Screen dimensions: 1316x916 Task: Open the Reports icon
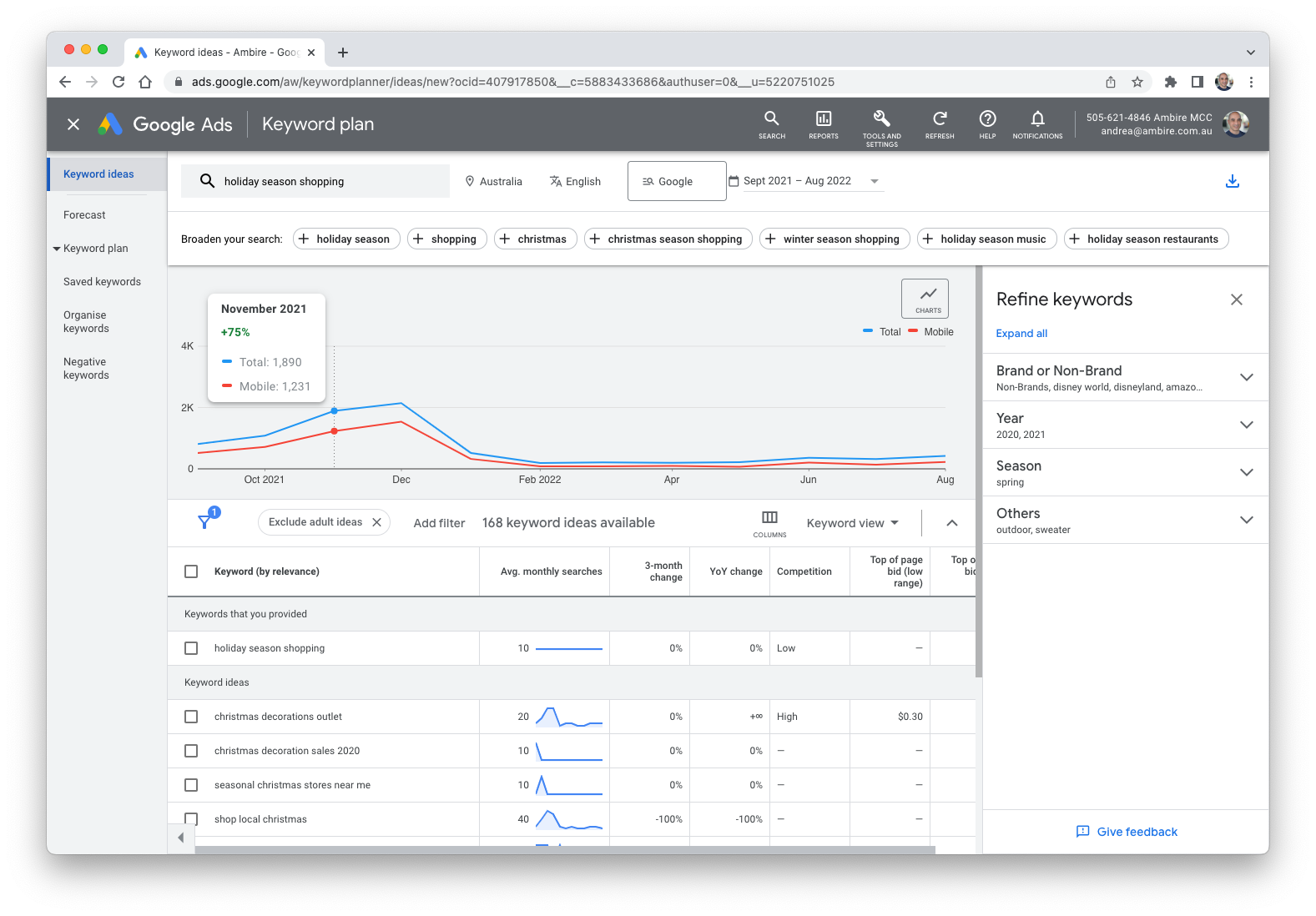tap(824, 124)
